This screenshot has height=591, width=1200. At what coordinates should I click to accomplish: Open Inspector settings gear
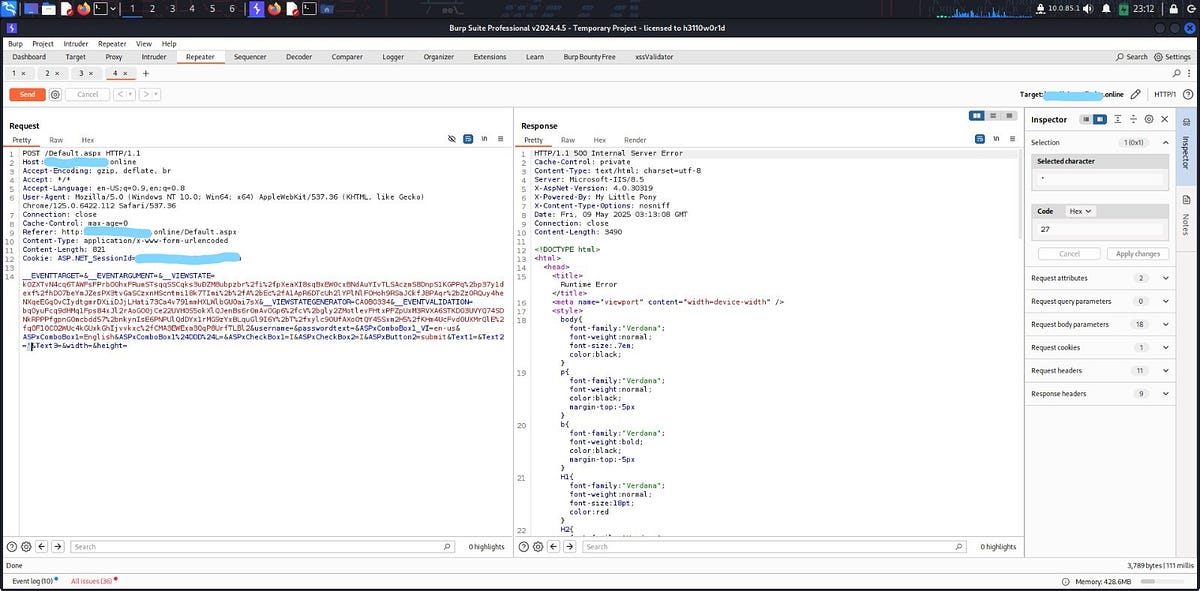click(x=1149, y=119)
